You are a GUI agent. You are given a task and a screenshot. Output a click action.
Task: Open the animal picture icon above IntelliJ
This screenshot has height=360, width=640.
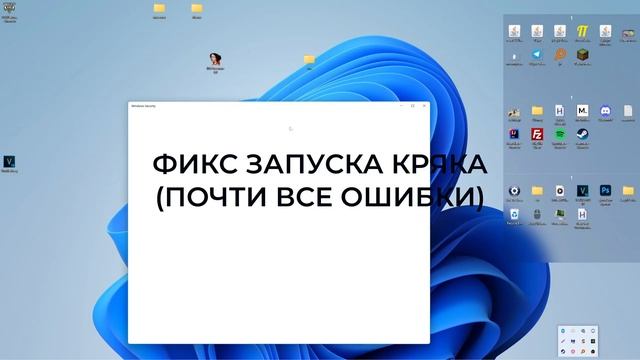pos(514,112)
